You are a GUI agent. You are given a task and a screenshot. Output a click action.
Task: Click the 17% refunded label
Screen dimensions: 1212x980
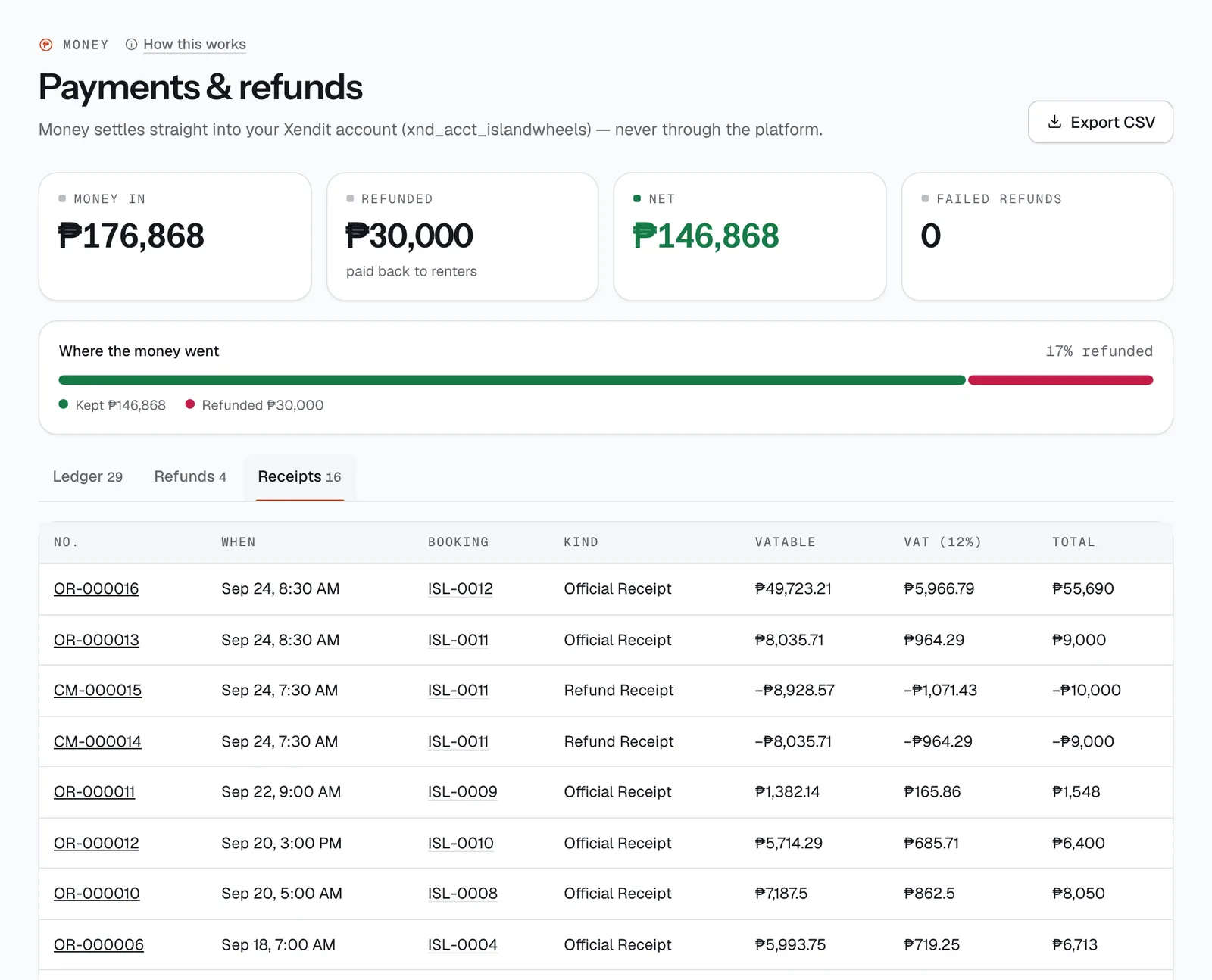pos(1099,351)
